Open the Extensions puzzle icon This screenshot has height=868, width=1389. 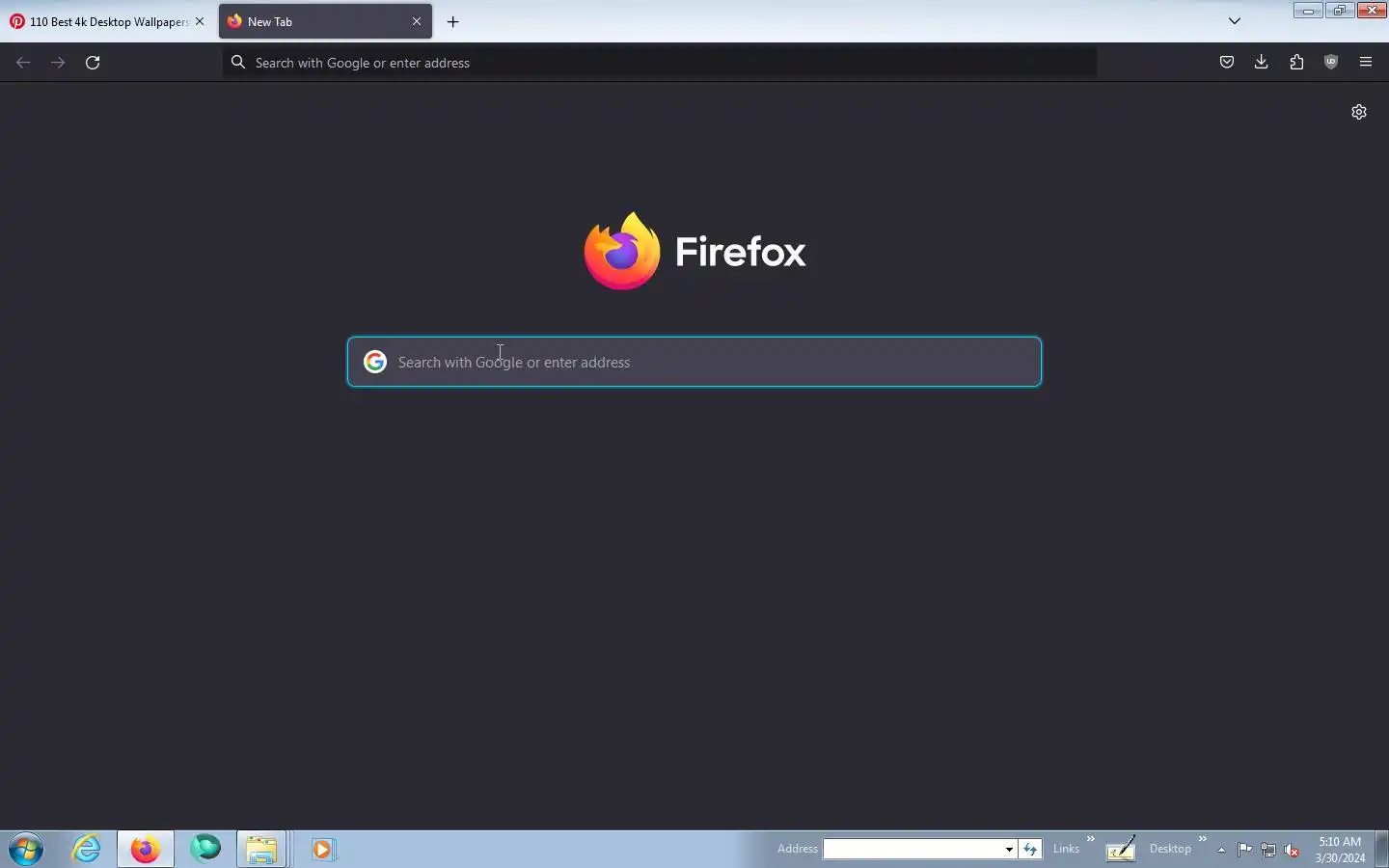click(1296, 63)
